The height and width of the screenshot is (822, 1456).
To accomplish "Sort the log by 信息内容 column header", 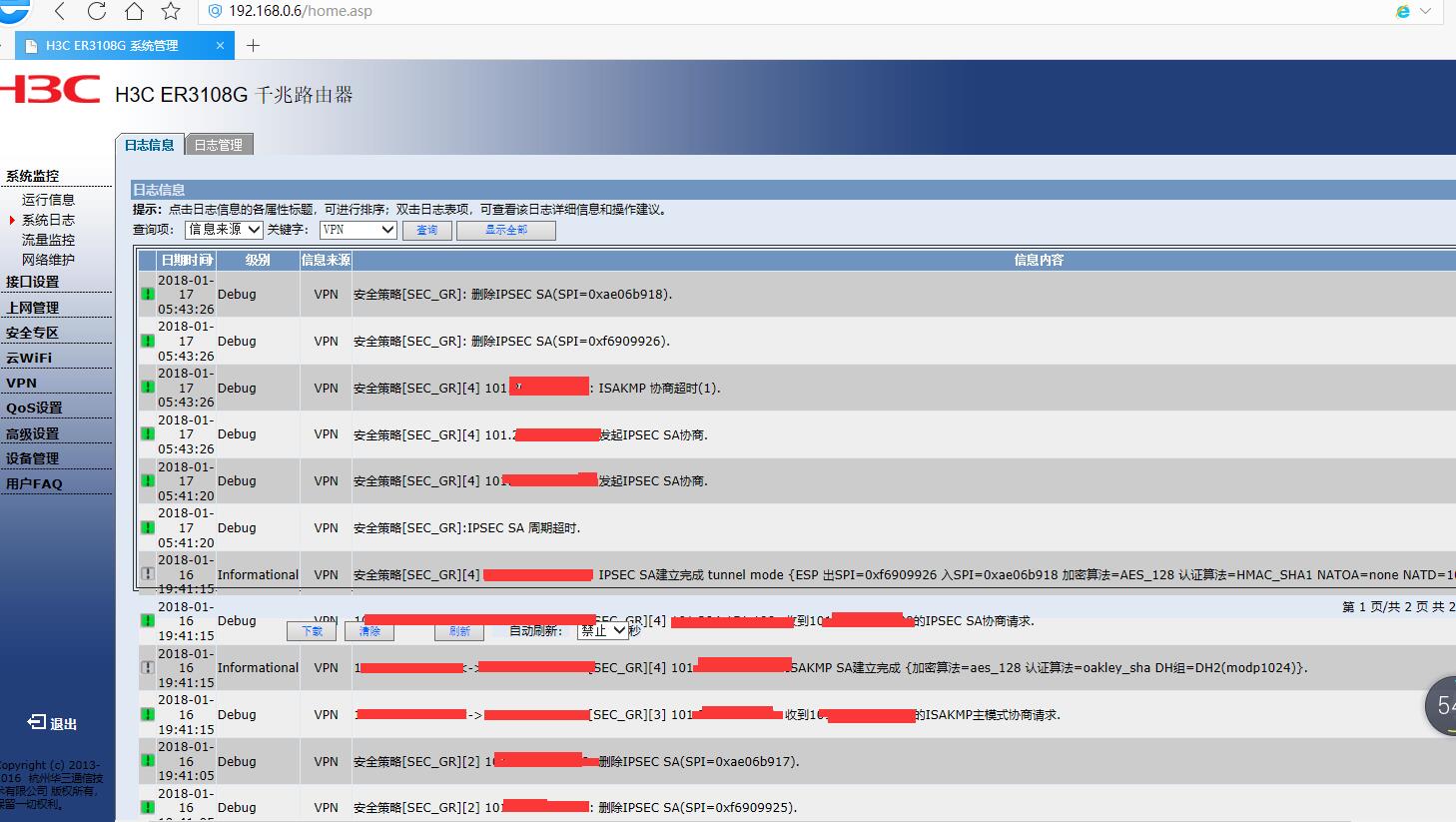I will (1039, 260).
